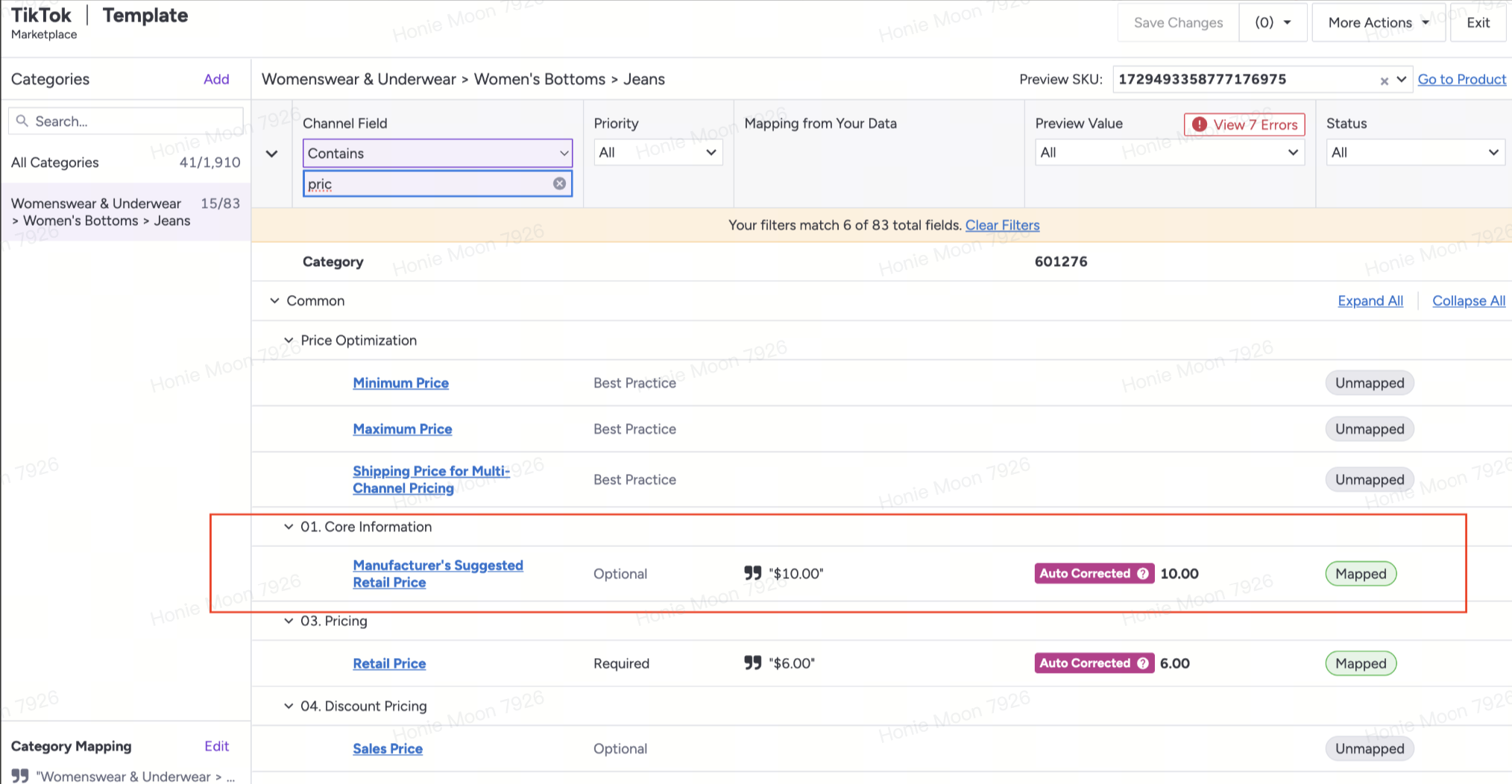Screen dimensions: 1512x784
Task: Click the Preview SKU clear X icon
Action: click(1384, 80)
